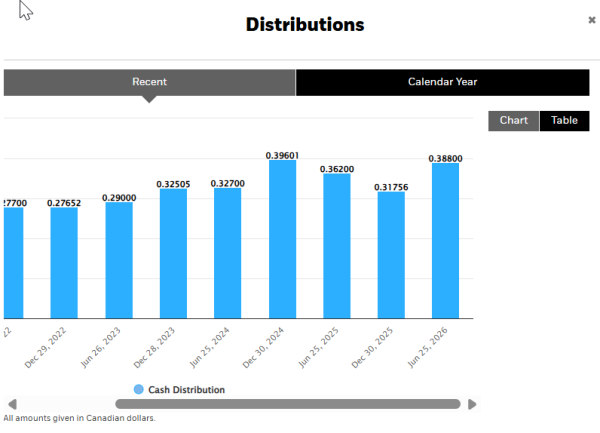Click the 0.38800 value label
The height and width of the screenshot is (433, 600).
pos(445,158)
